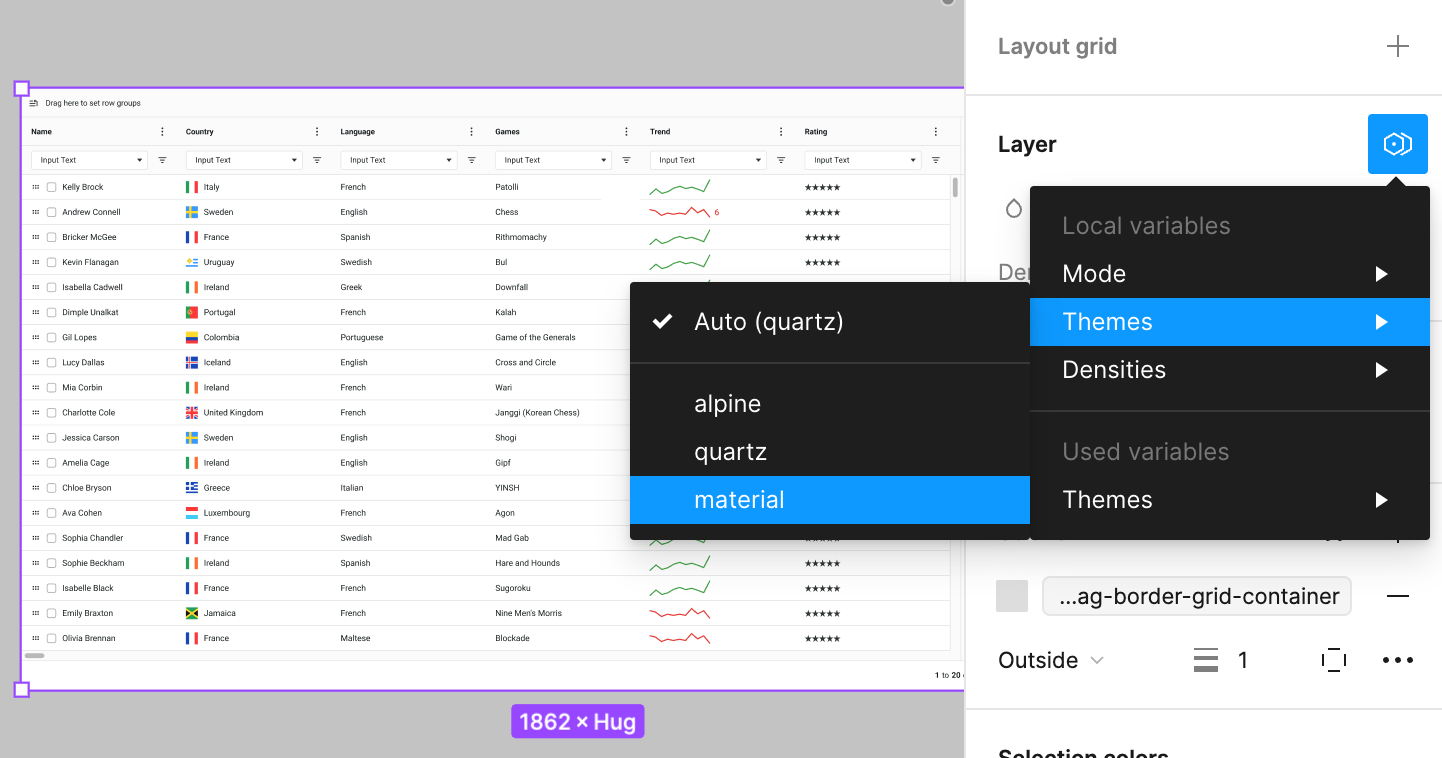Open the Rating column three-dots menu
The height and width of the screenshot is (758, 1442).
[936, 132]
